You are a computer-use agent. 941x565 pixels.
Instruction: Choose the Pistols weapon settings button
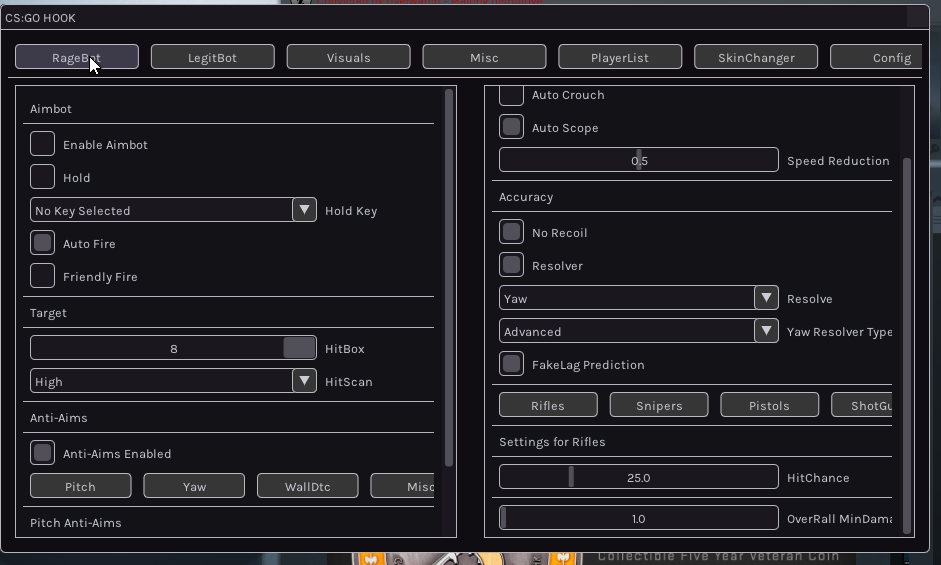coord(769,405)
